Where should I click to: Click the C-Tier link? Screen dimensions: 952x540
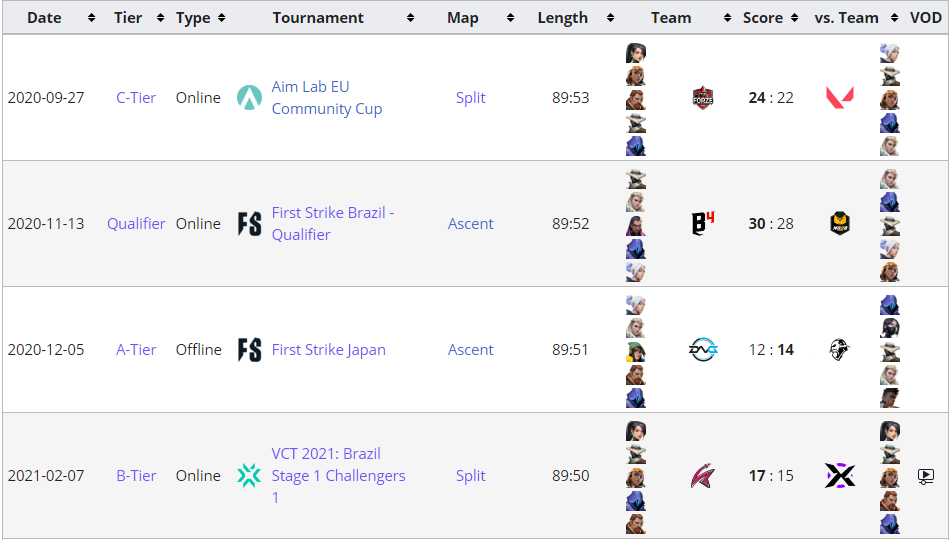(x=136, y=98)
